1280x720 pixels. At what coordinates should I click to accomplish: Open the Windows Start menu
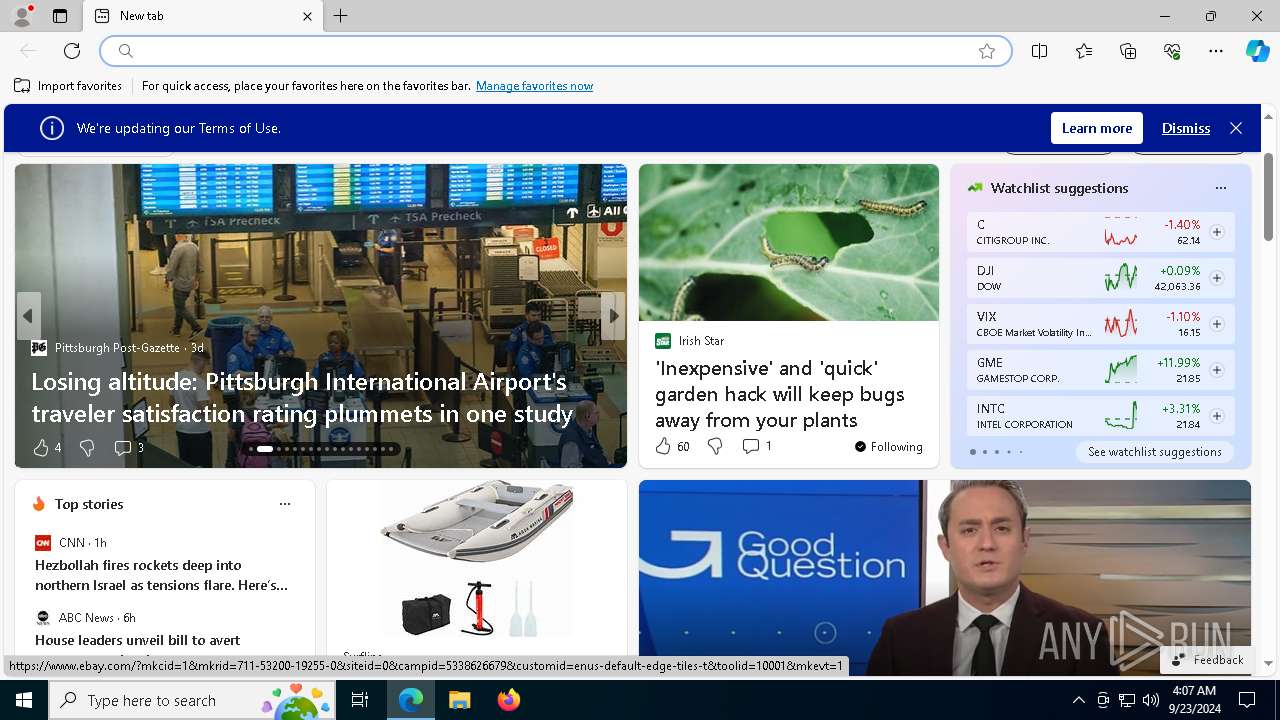24,700
